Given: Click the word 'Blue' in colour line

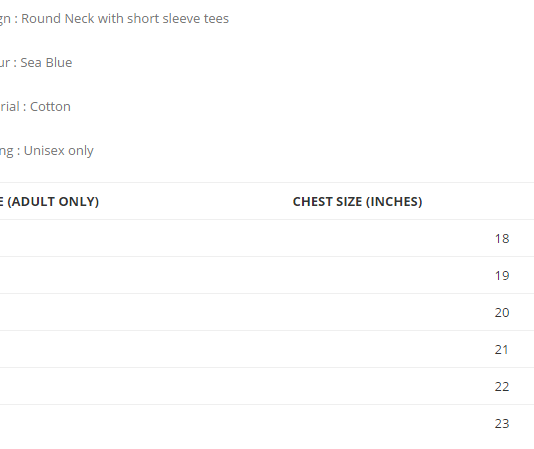Looking at the screenshot, I should pos(59,63).
